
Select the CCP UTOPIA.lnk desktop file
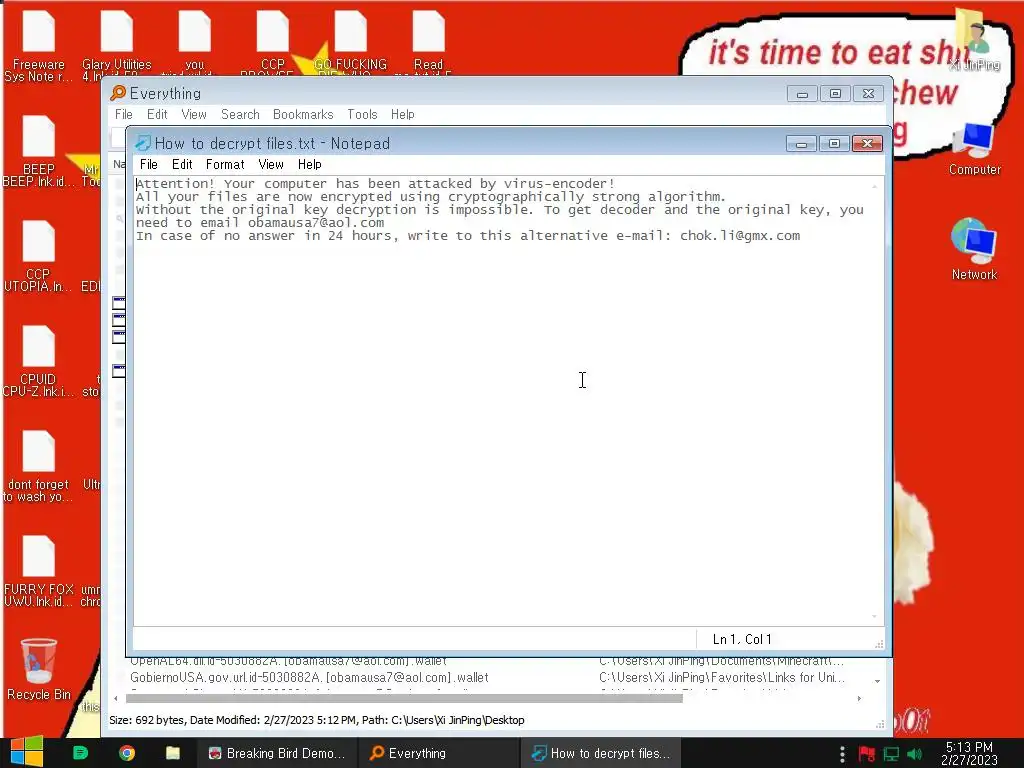pos(39,256)
